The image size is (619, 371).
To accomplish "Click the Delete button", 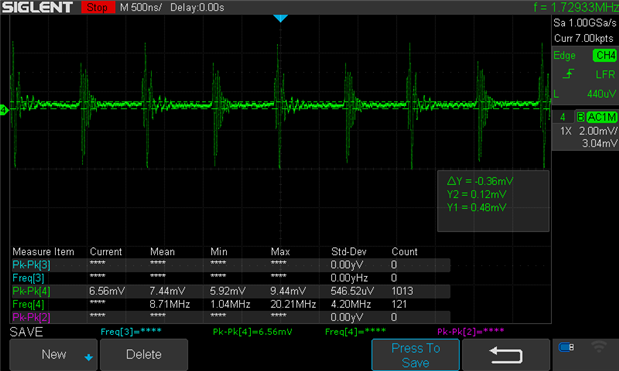I will click(x=144, y=354).
